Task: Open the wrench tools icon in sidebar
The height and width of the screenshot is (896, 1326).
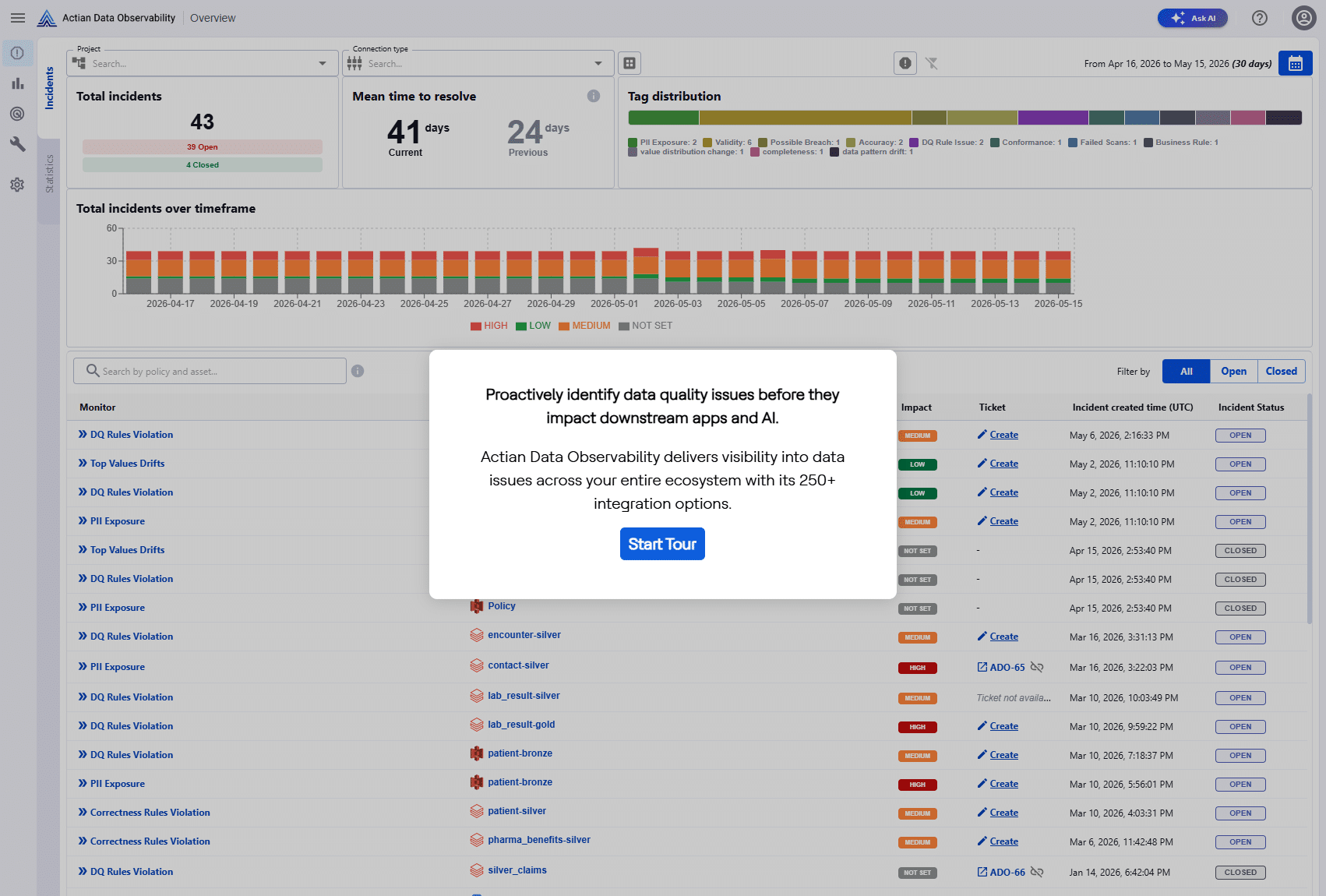Action: tap(17, 144)
